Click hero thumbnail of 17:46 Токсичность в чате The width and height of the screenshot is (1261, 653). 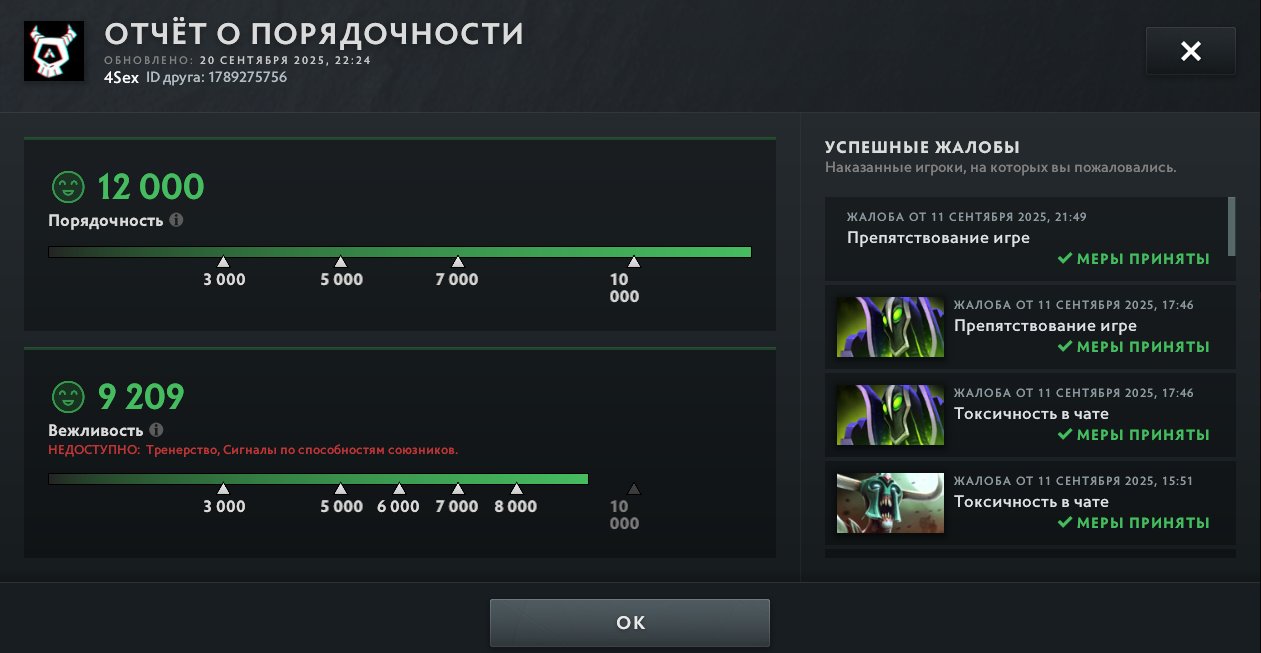890,415
